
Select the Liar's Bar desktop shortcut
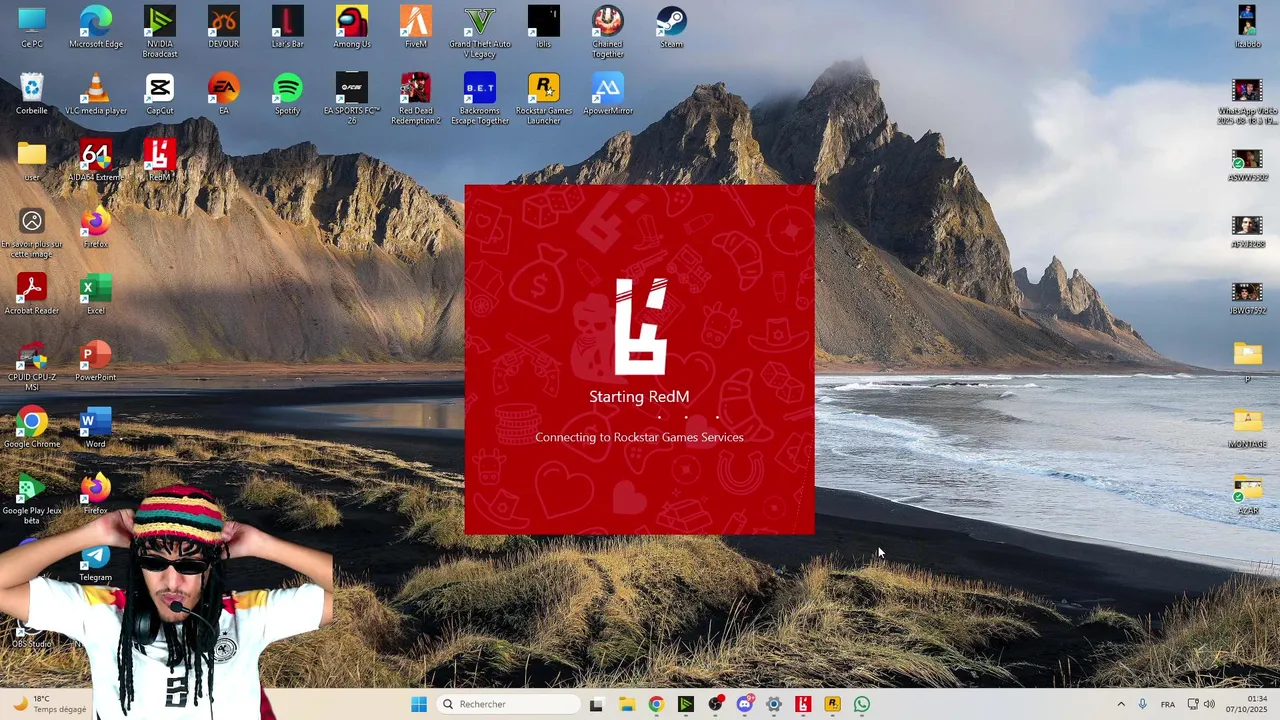[288, 27]
